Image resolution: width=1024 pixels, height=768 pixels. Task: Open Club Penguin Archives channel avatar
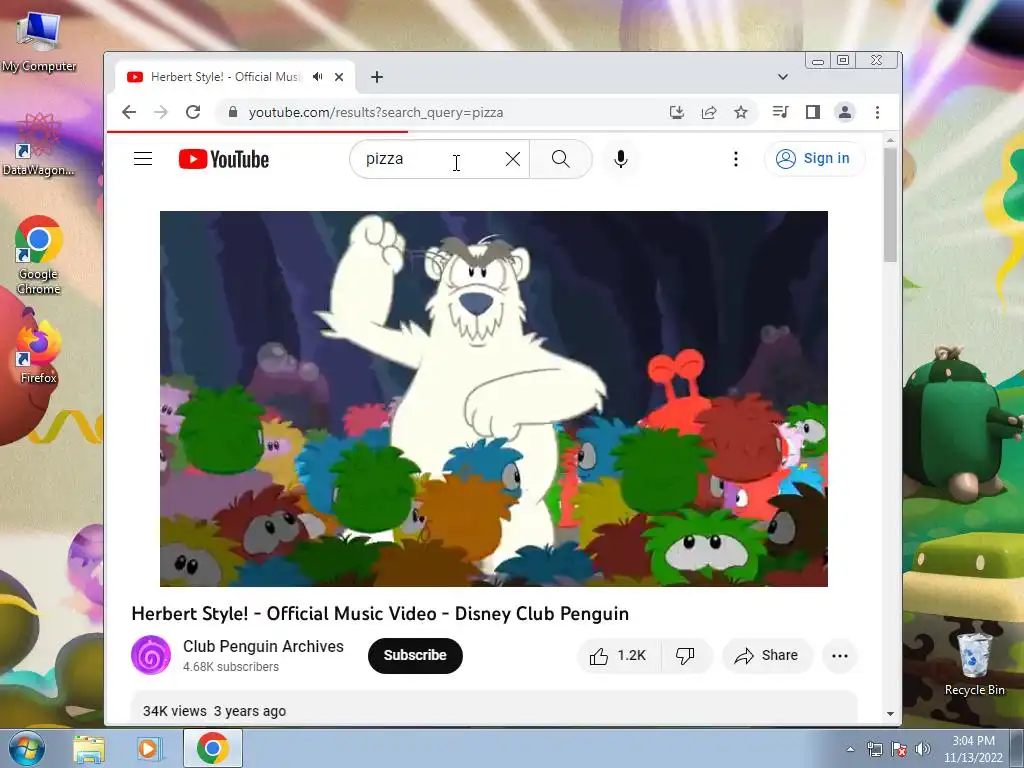tap(151, 655)
